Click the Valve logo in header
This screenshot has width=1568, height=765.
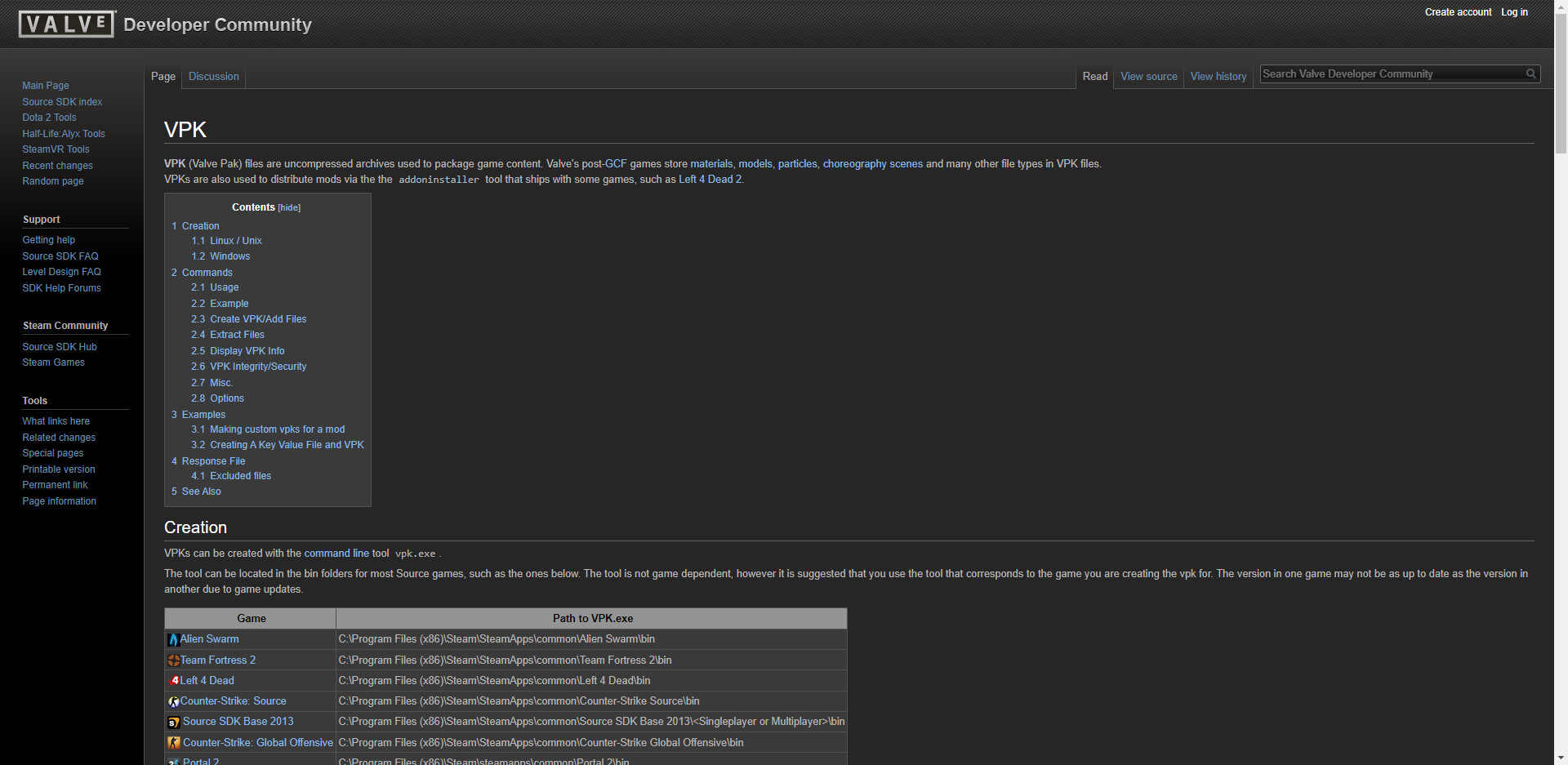pyautogui.click(x=66, y=24)
